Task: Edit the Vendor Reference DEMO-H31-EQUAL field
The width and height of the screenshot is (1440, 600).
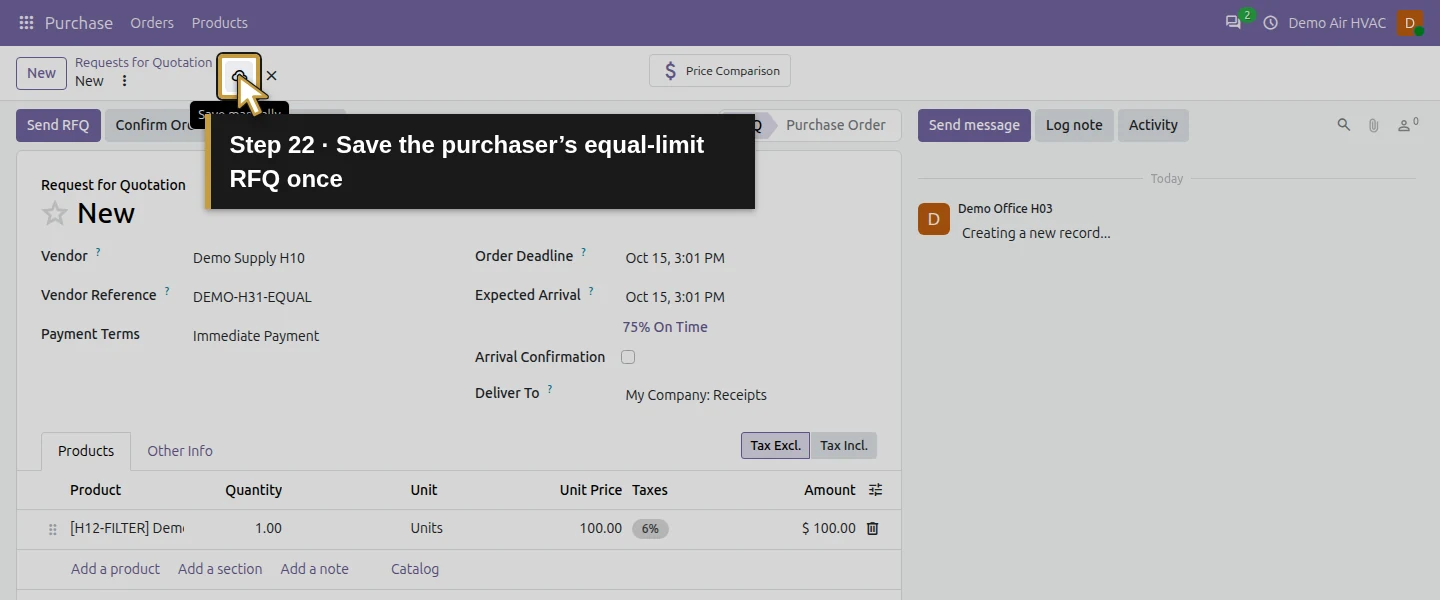Action: click(x=320, y=297)
